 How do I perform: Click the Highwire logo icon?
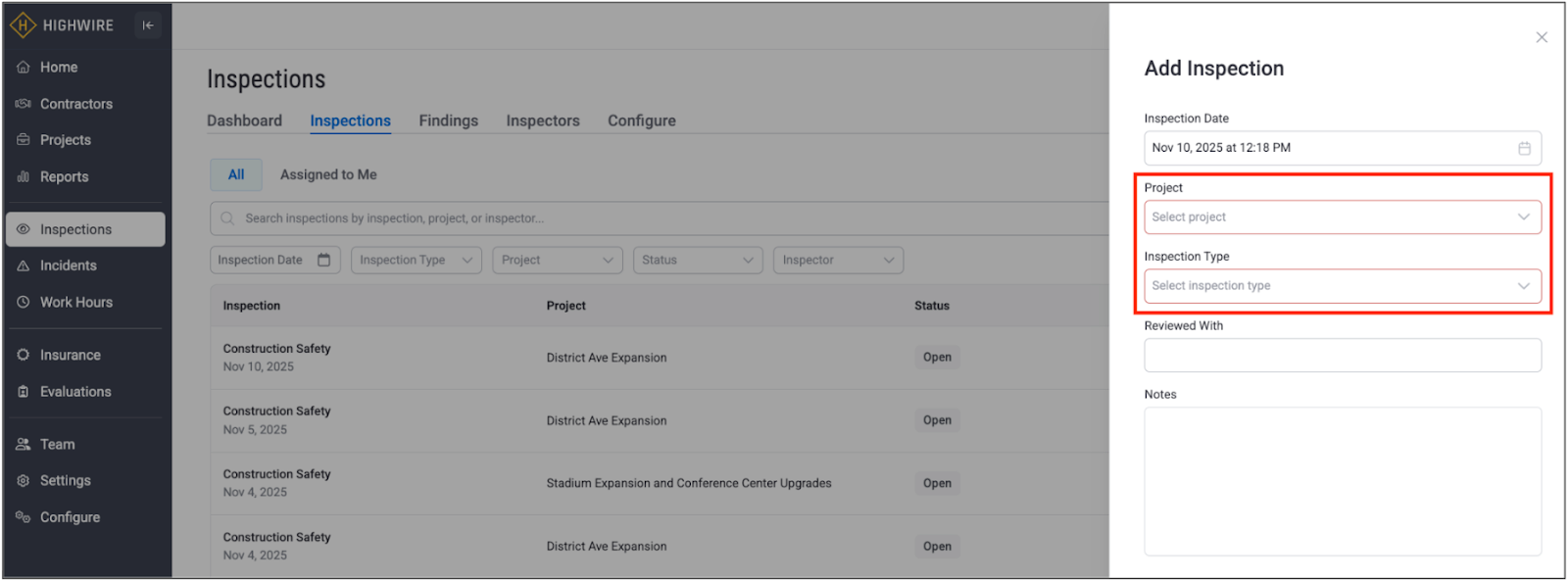[x=23, y=25]
